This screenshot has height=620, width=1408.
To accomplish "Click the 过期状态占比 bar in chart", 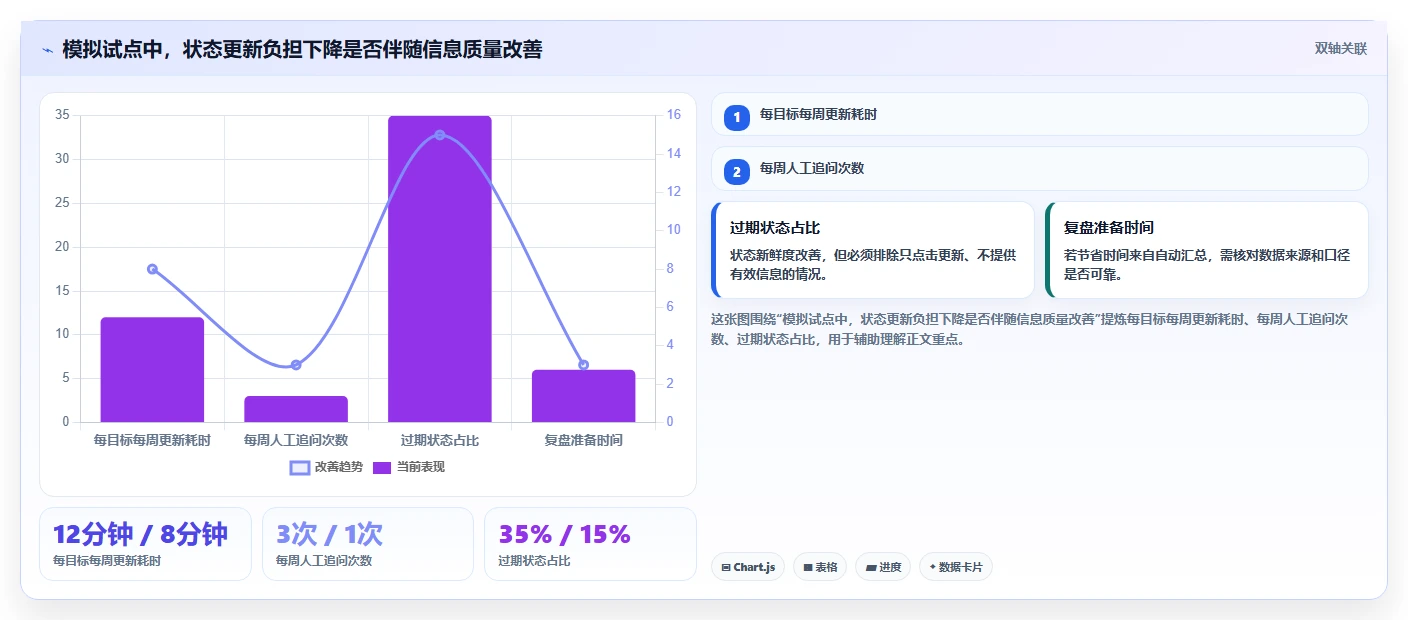I will [440, 269].
